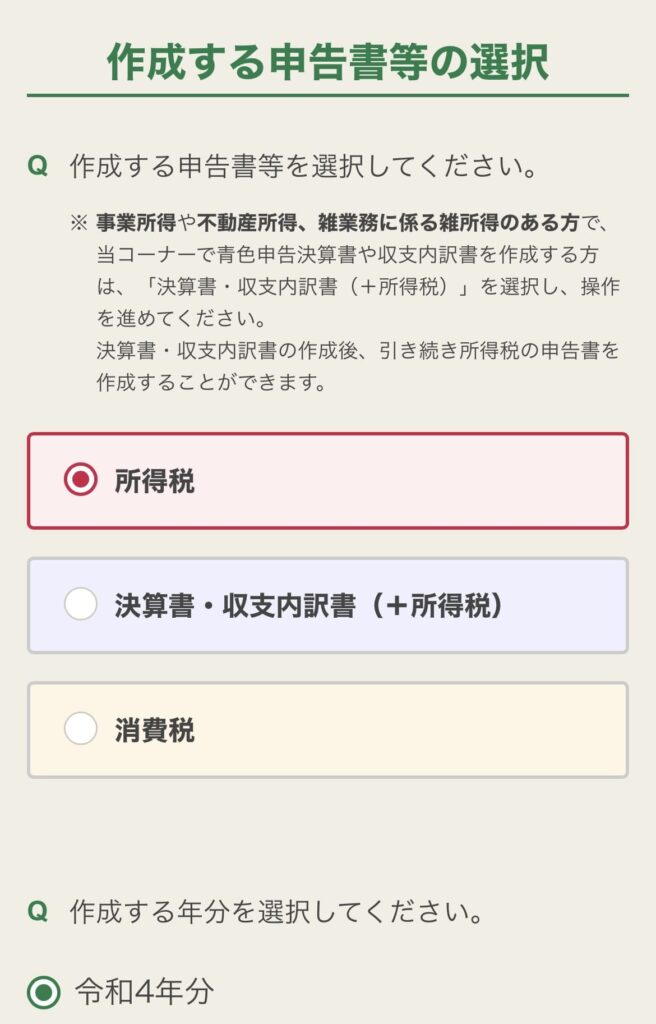Click the 作成する申告書等の選択 page heading
This screenshot has height=1024, width=656.
click(x=328, y=62)
